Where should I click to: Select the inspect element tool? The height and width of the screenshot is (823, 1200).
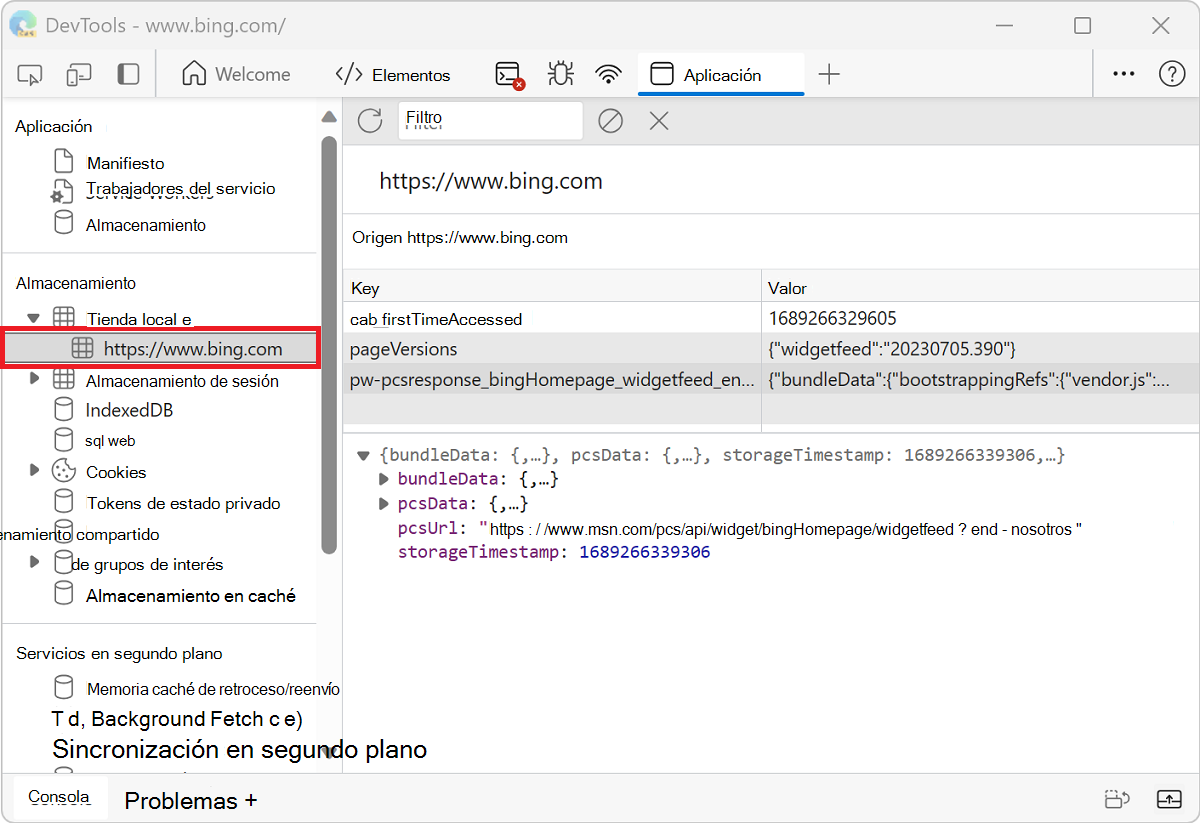pyautogui.click(x=29, y=73)
